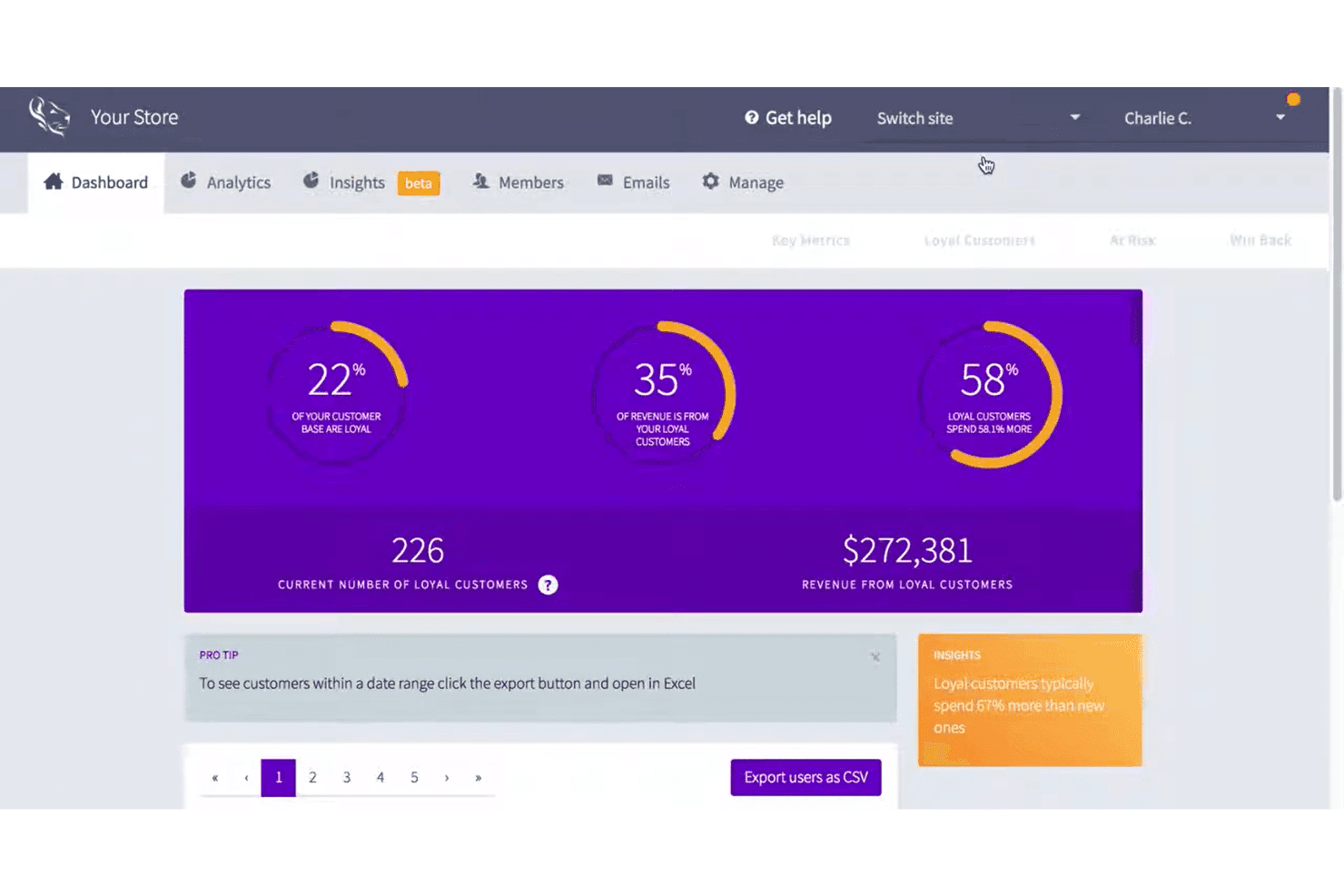
Task: Click Export users as CSV
Action: pyautogui.click(x=805, y=777)
